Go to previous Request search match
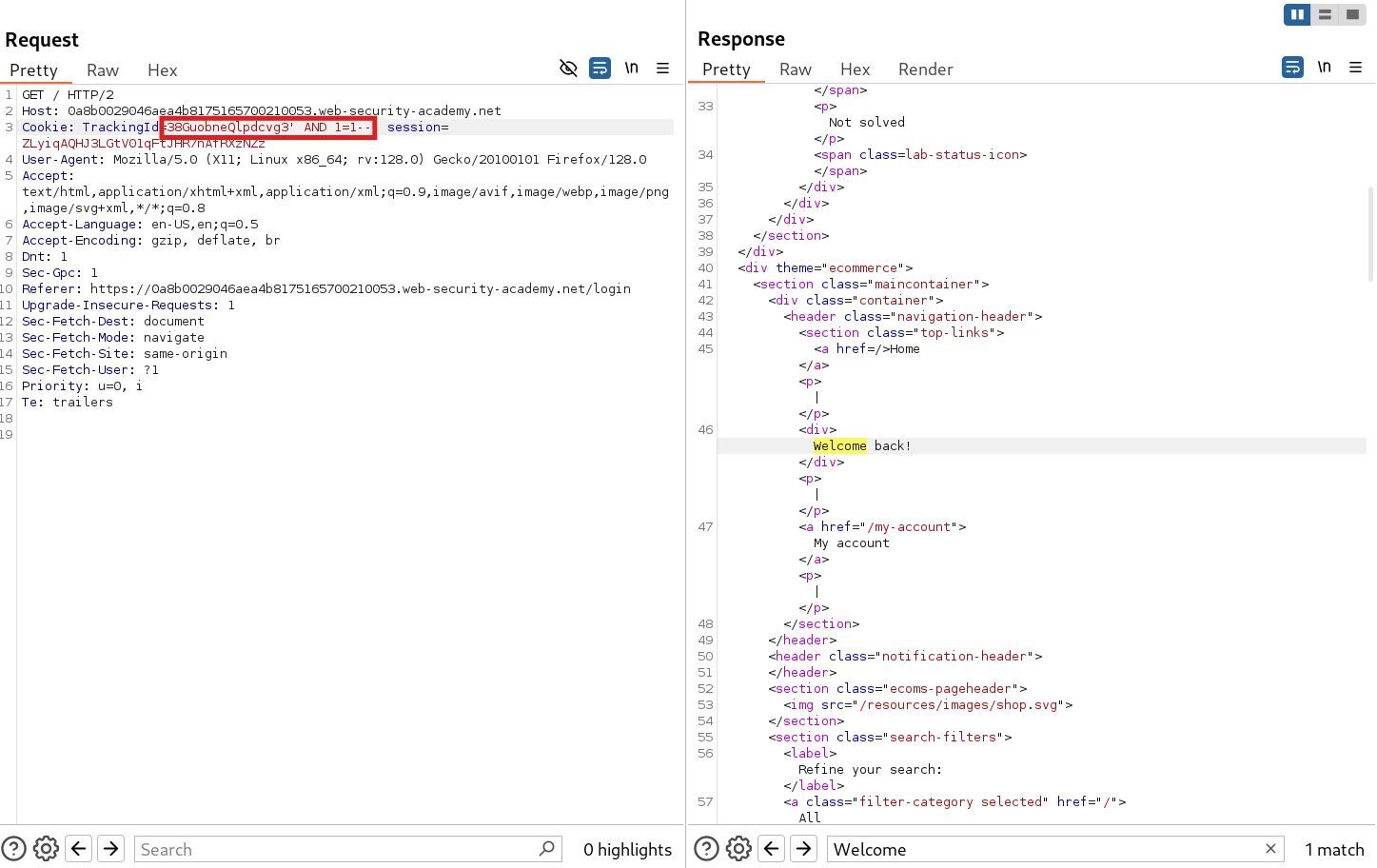Viewport: 1377px width, 868px height. point(79,849)
